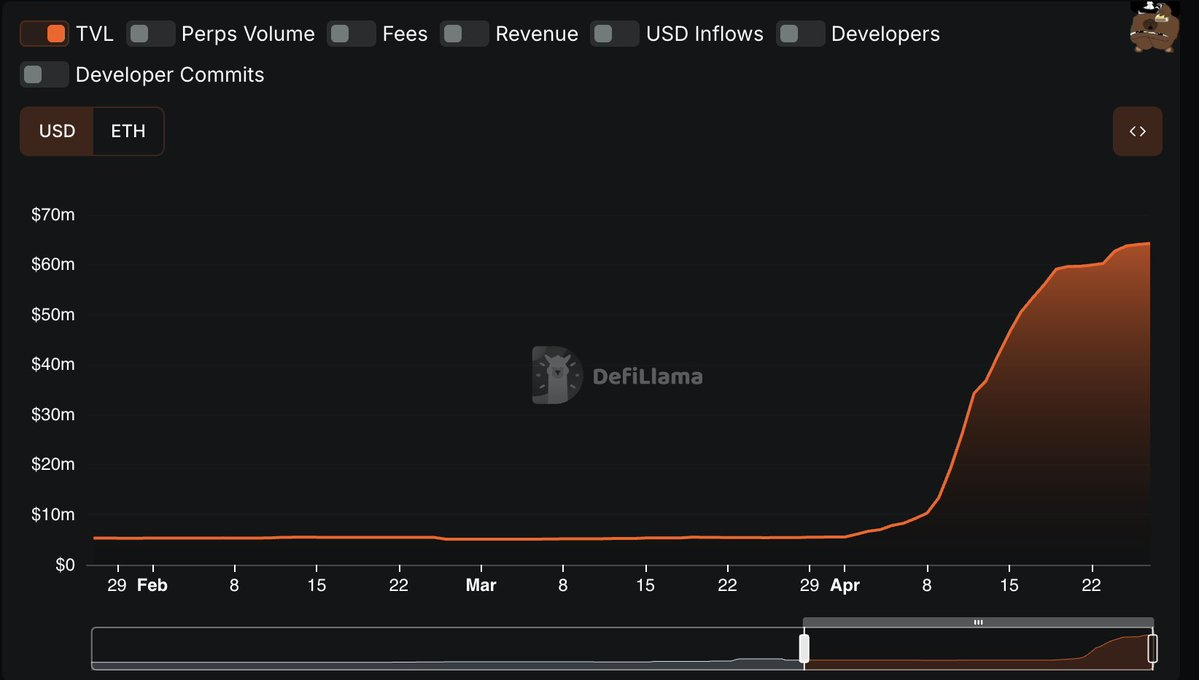Click the right handle of the range slider
This screenshot has width=1199, height=680.
(1152, 648)
